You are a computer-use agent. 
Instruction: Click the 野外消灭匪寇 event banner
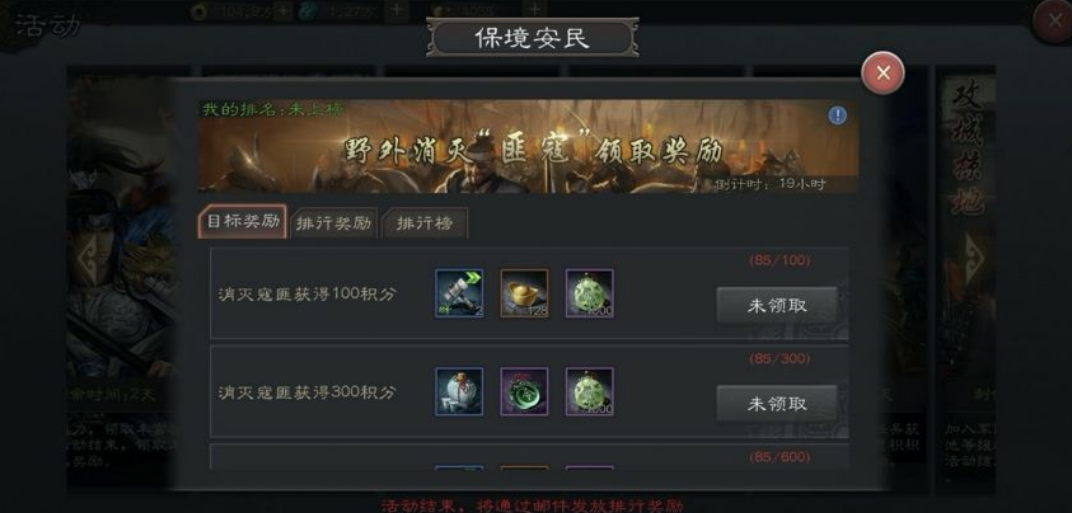tap(528, 146)
